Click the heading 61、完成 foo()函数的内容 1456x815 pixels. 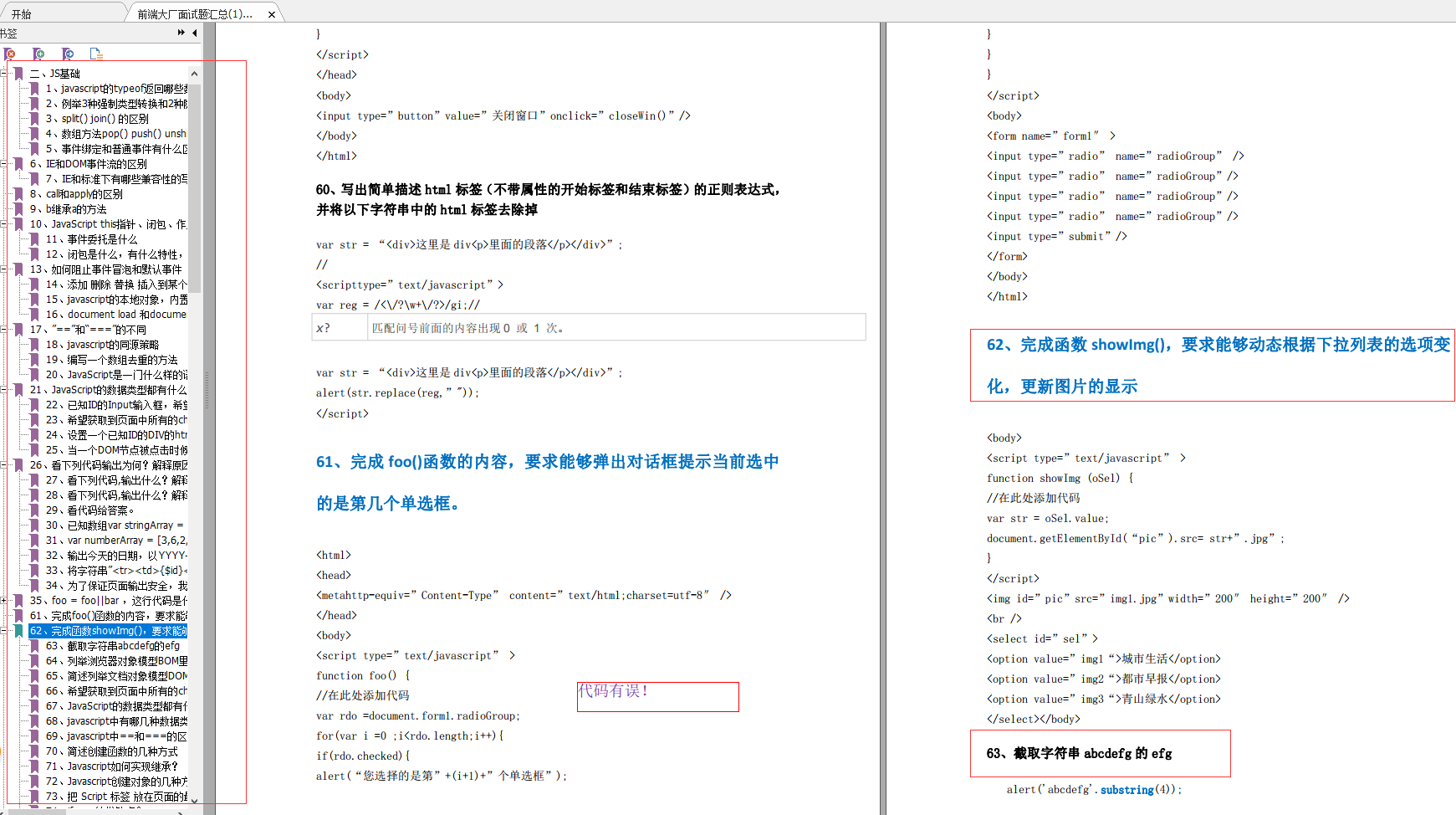click(548, 483)
